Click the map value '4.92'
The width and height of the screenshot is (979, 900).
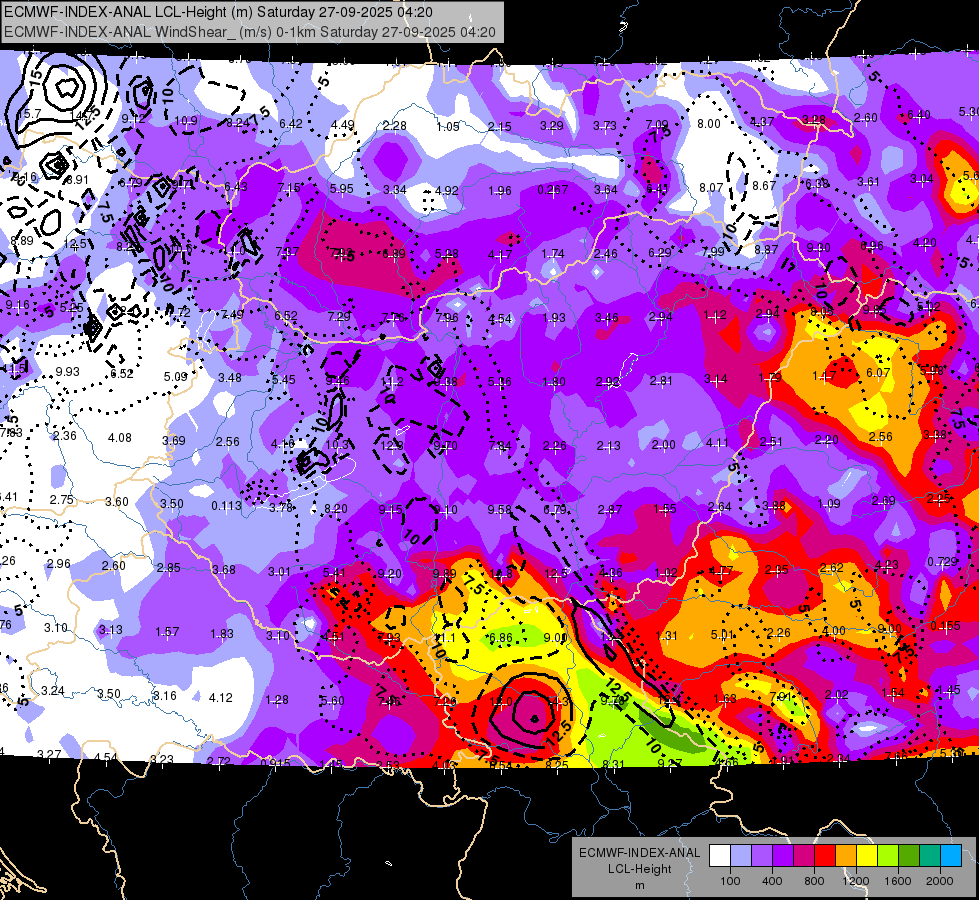[446, 190]
